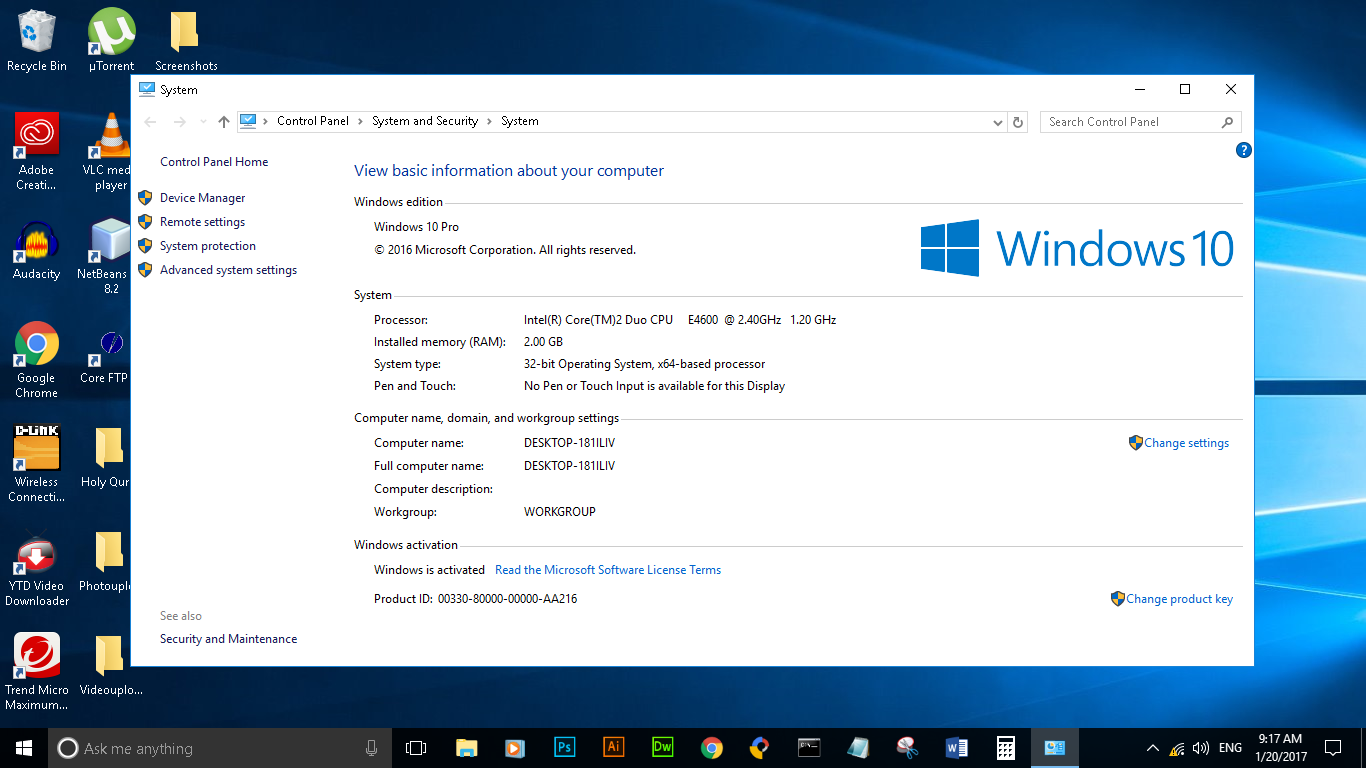The image size is (1366, 768).
Task: Open System protection link
Action: (208, 246)
